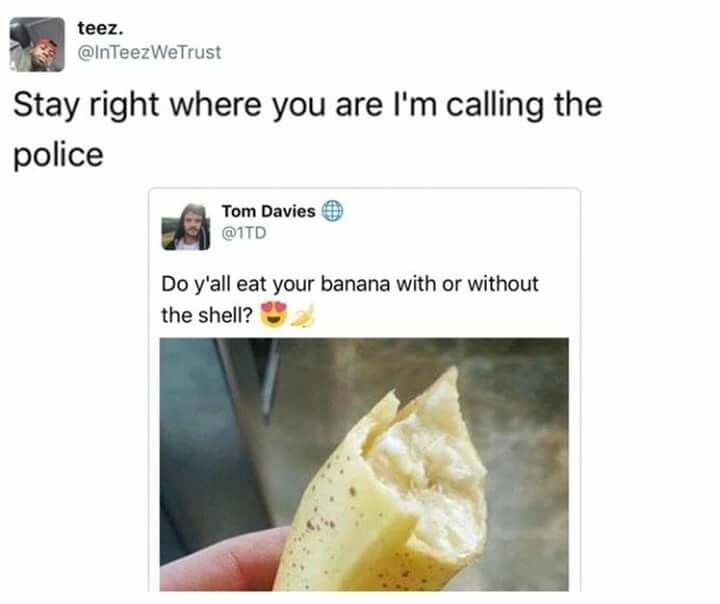The image size is (720, 604).
Task: Click the banana emoji
Action: tap(304, 316)
